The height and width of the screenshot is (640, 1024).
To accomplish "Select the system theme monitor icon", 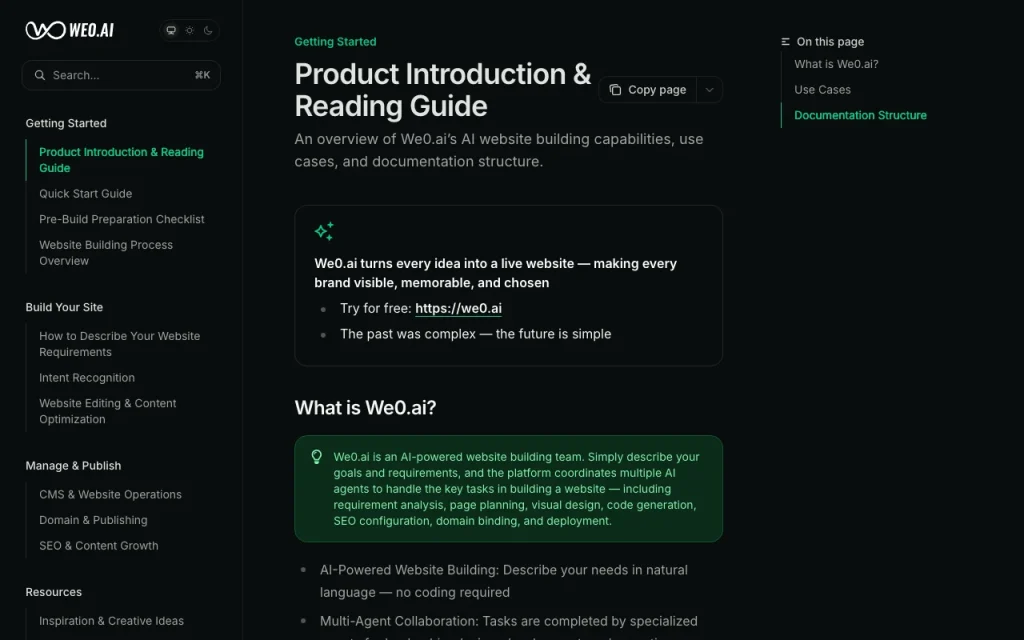I will (x=171, y=30).
